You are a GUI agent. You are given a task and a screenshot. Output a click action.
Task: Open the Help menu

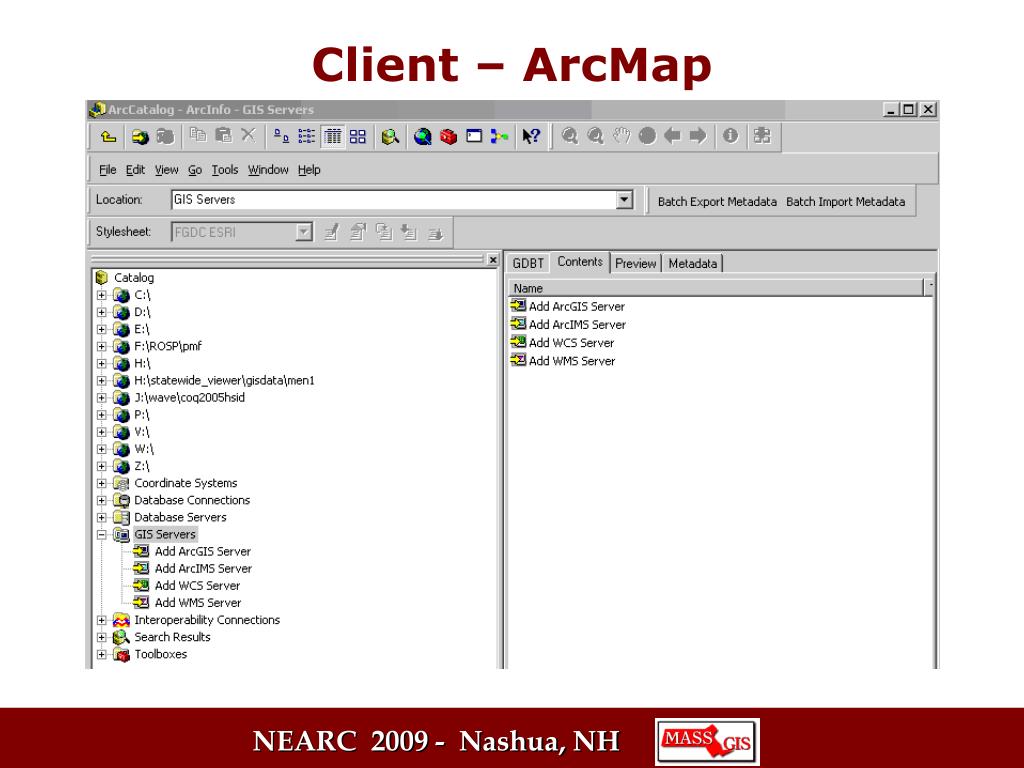pyautogui.click(x=309, y=170)
